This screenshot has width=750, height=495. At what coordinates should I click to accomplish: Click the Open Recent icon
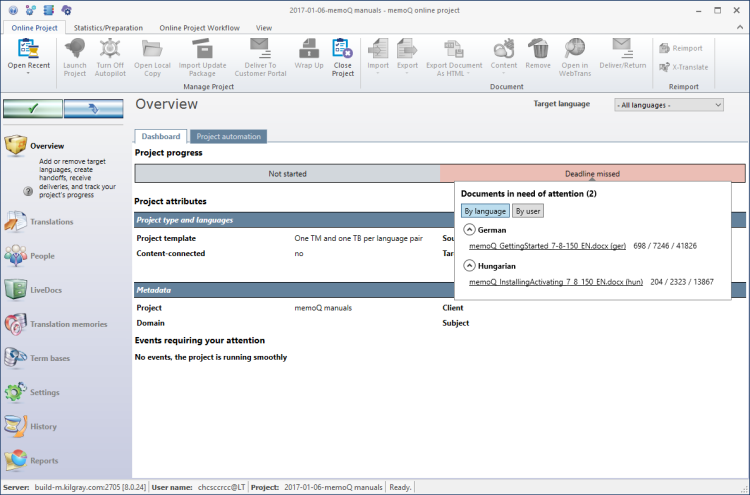[x=29, y=48]
